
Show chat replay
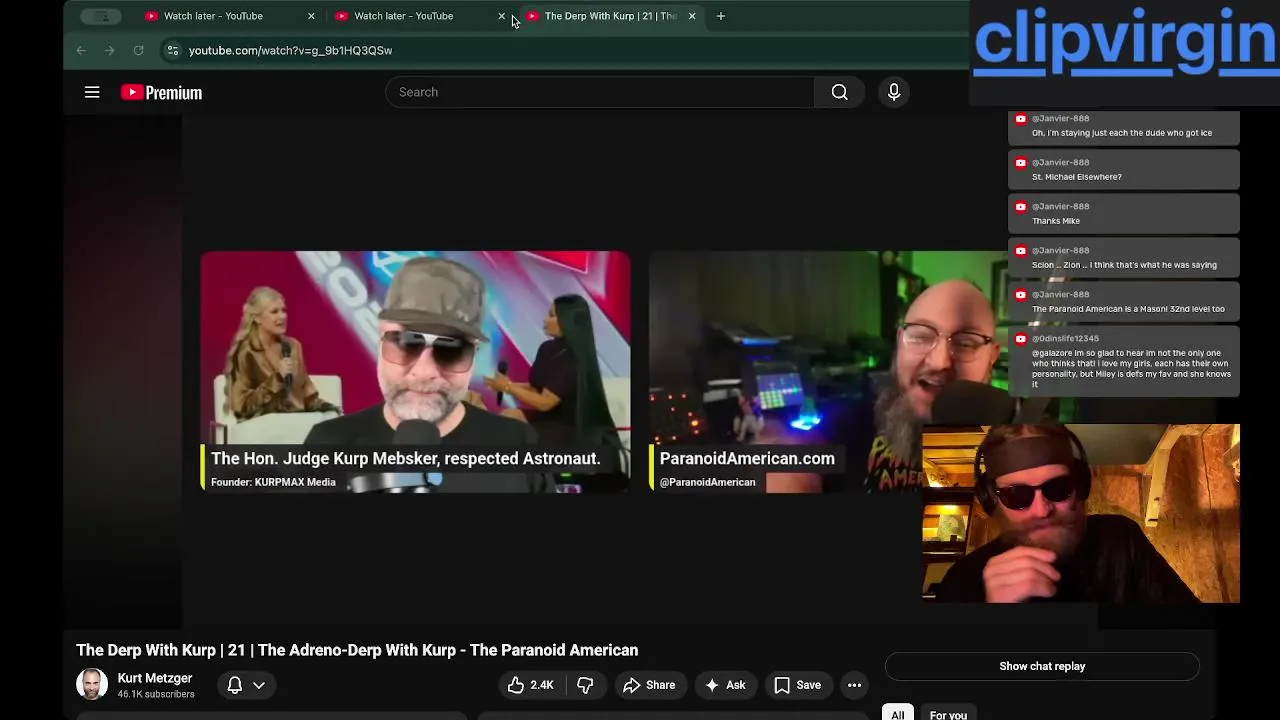(1042, 666)
